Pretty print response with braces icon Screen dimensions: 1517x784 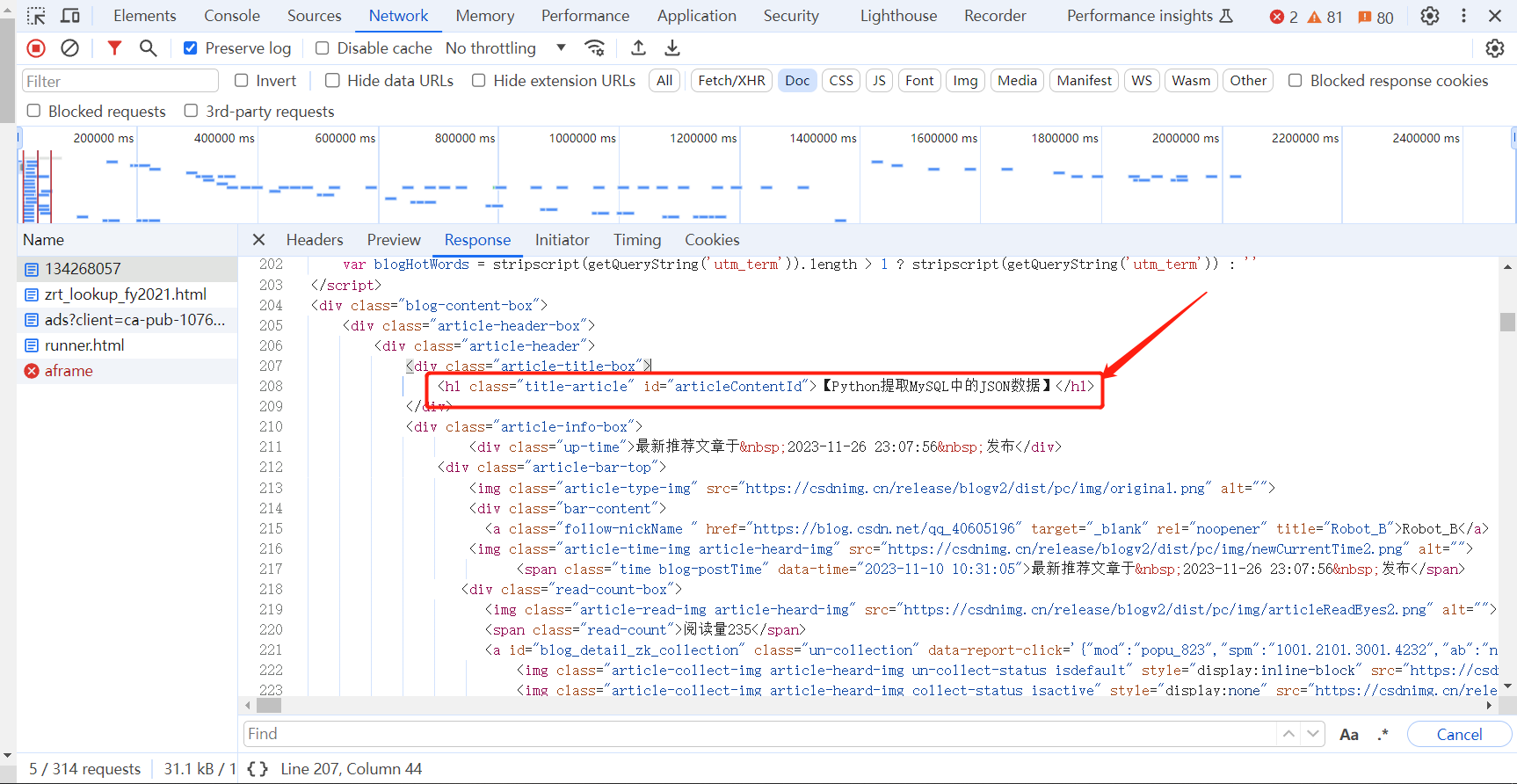(258, 769)
